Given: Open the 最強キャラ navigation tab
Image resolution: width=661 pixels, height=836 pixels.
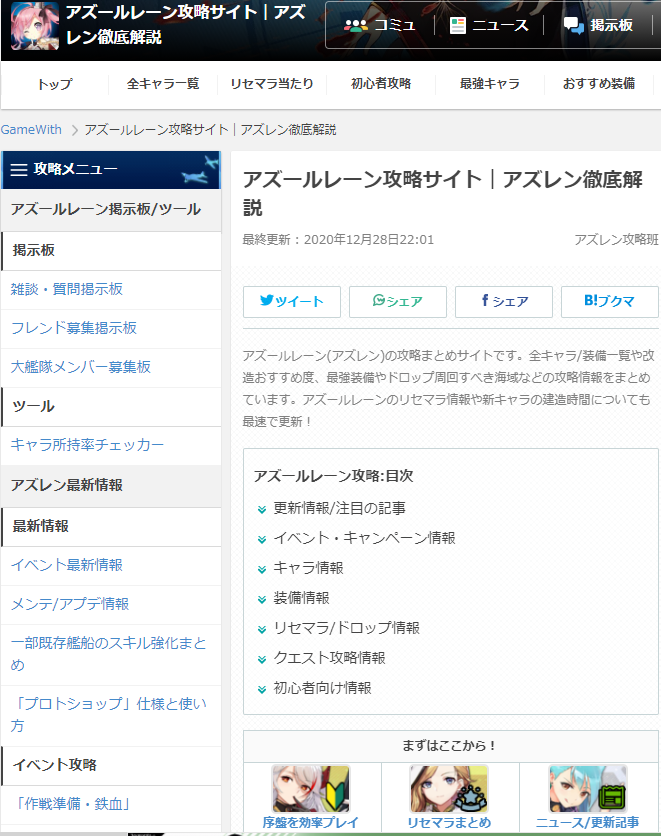Looking at the screenshot, I should click(489, 84).
